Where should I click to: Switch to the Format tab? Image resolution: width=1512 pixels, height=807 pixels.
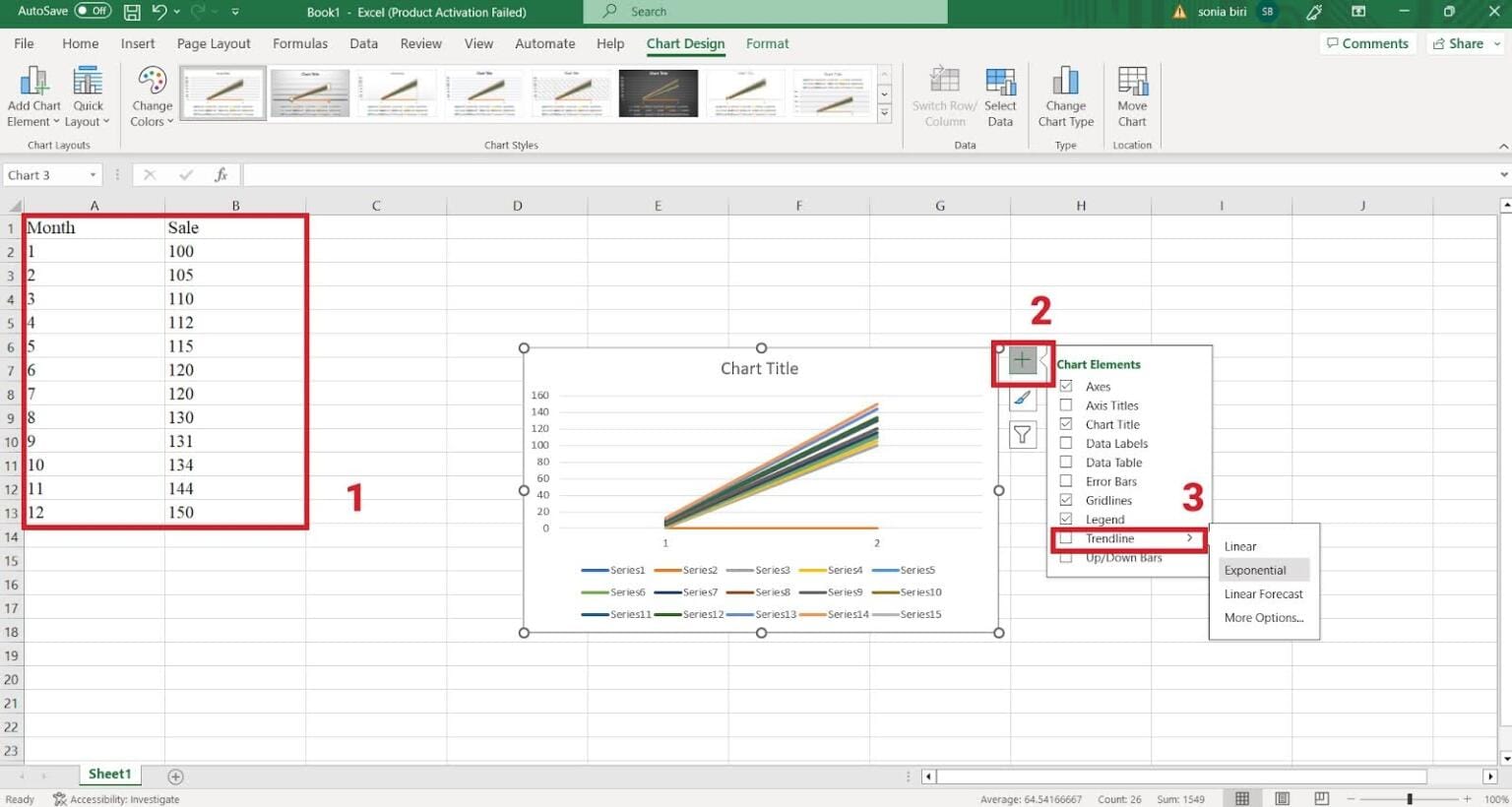767,43
